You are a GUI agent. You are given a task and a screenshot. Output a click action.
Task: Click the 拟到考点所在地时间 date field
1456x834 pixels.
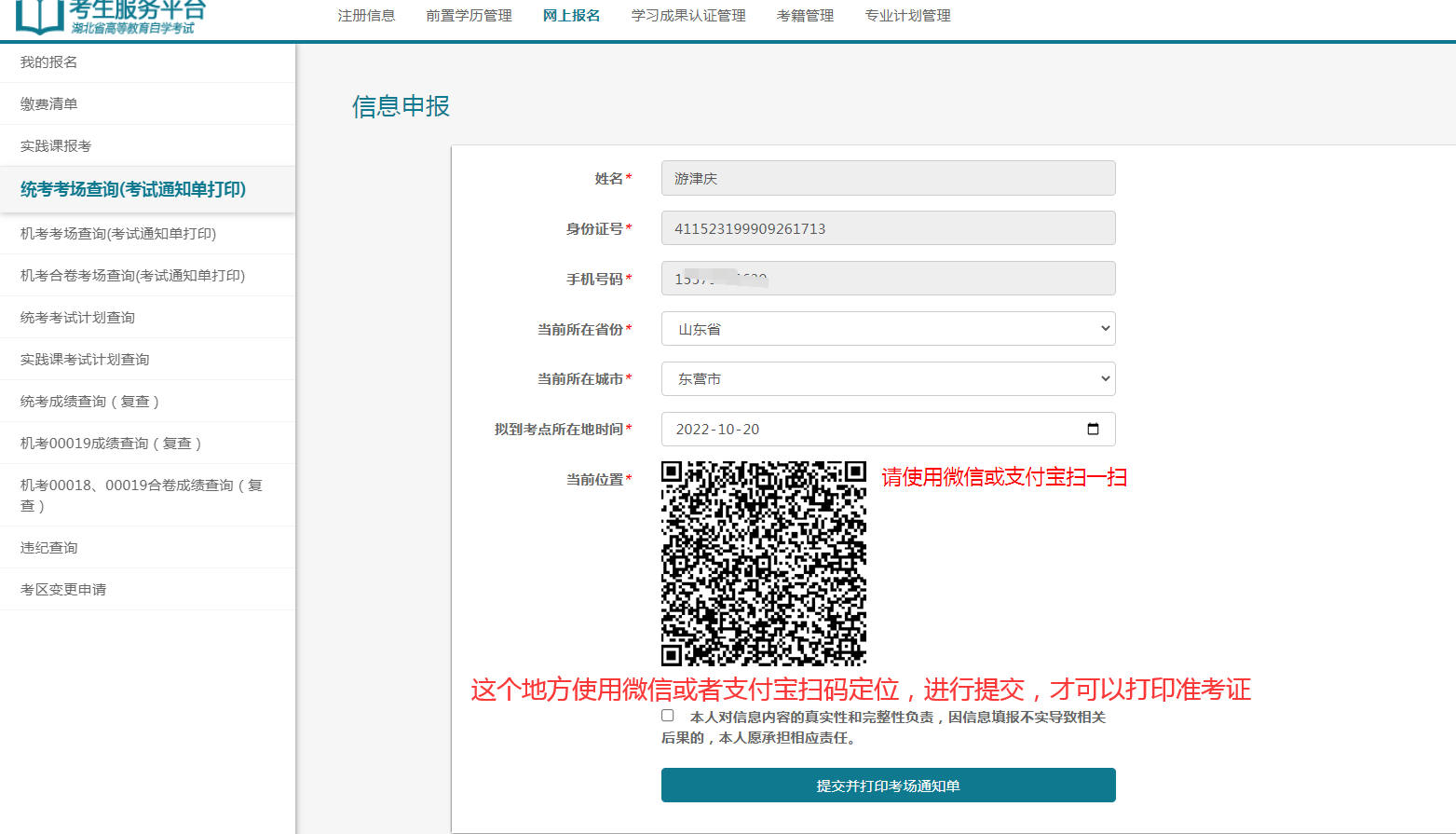[888, 430]
